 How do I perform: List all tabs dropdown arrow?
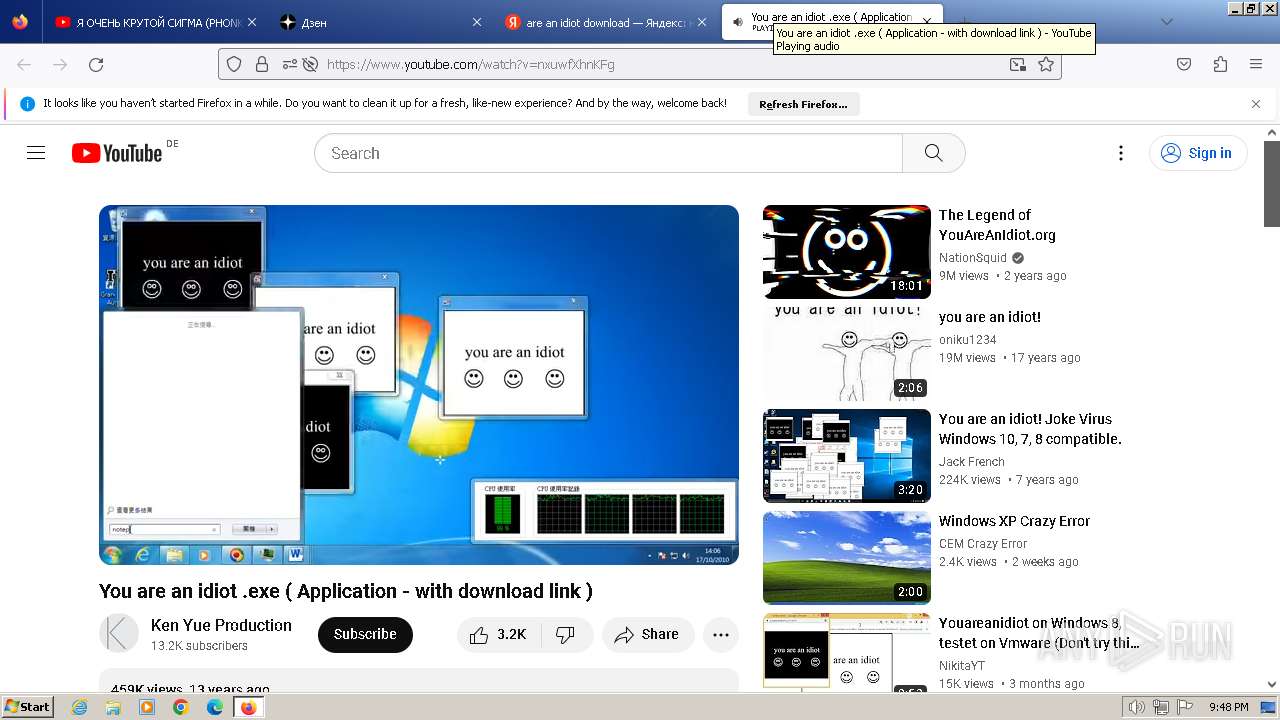1166,22
